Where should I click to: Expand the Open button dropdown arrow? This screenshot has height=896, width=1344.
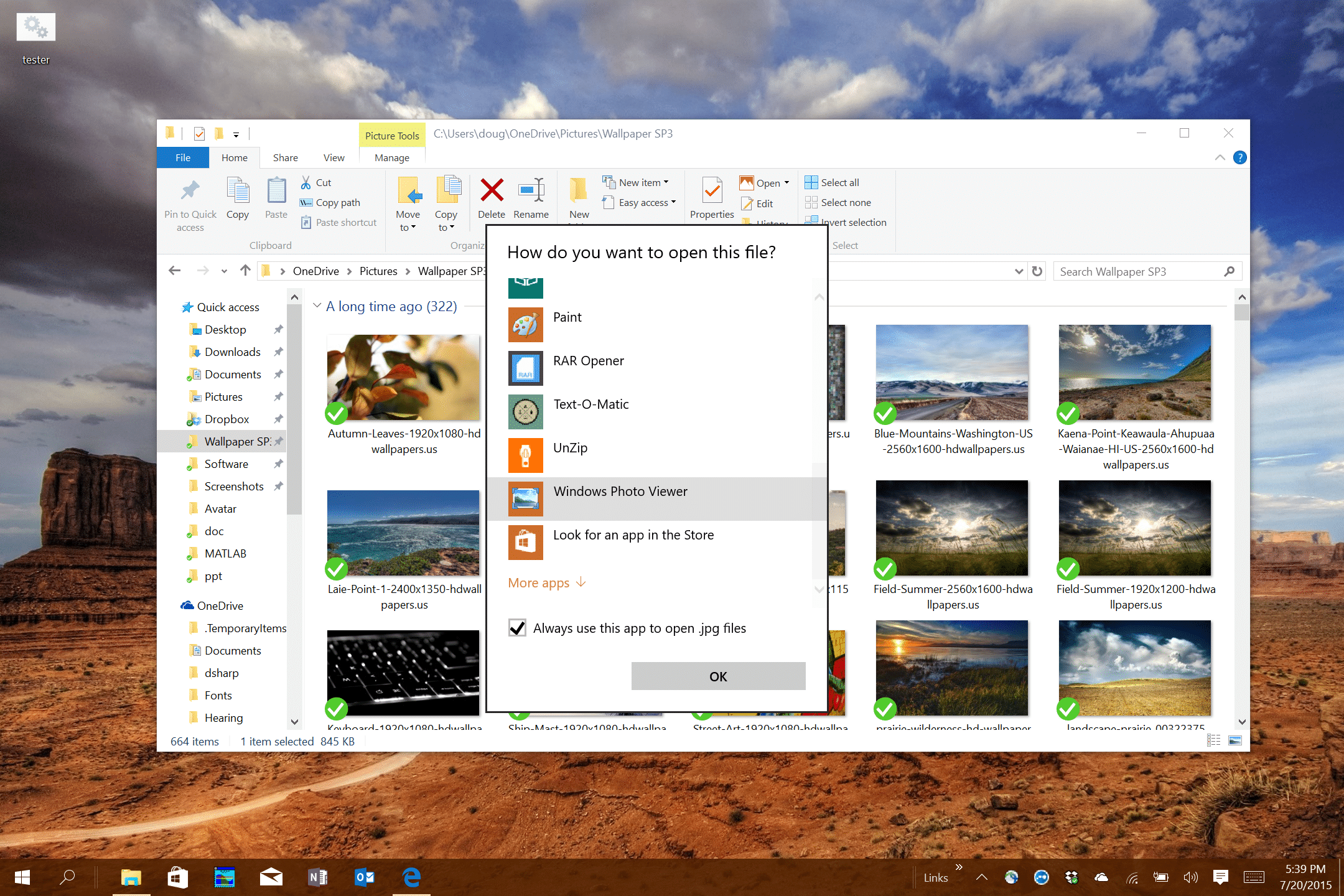click(786, 183)
